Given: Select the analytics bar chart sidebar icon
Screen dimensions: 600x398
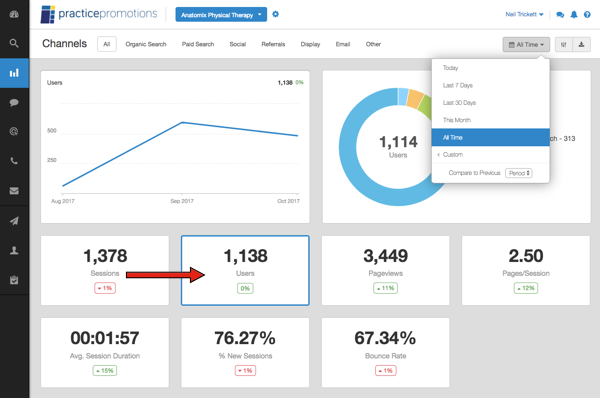Looking at the screenshot, I should (x=14, y=73).
